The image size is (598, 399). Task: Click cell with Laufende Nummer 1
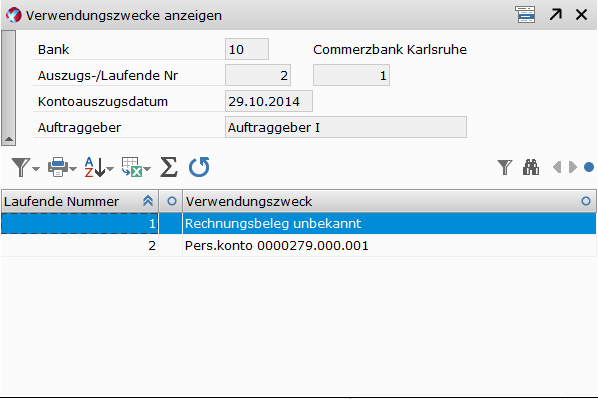coord(80,224)
